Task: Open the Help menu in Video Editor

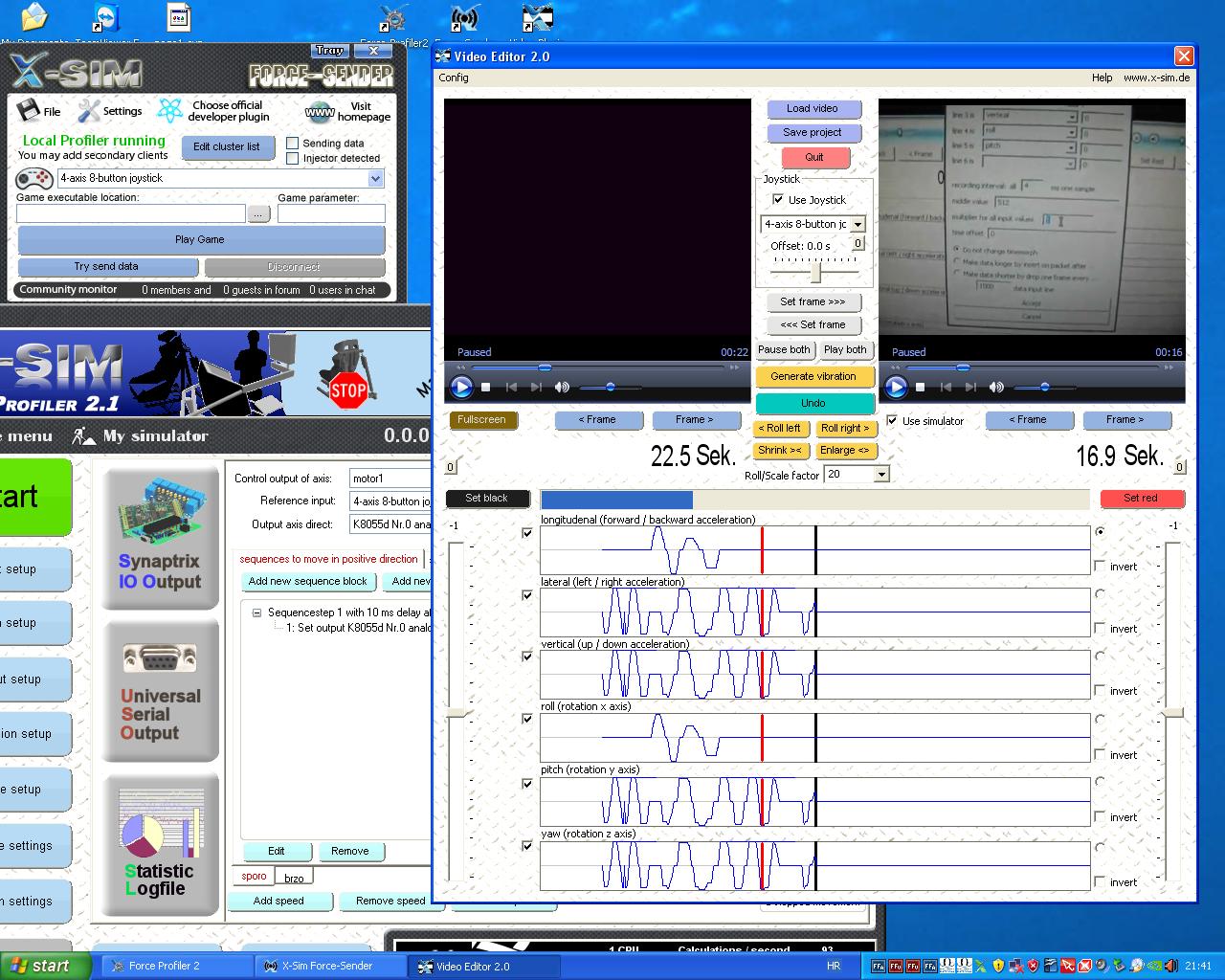Action: [x=1102, y=78]
